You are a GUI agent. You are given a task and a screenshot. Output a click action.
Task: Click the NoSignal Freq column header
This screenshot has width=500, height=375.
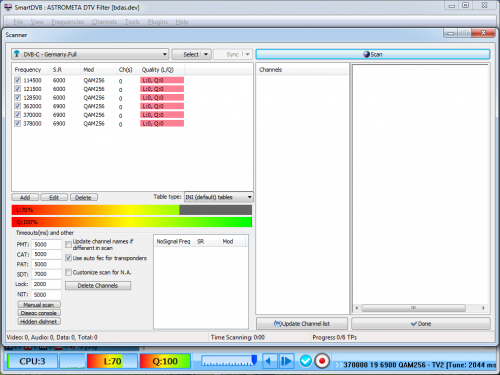tap(174, 241)
